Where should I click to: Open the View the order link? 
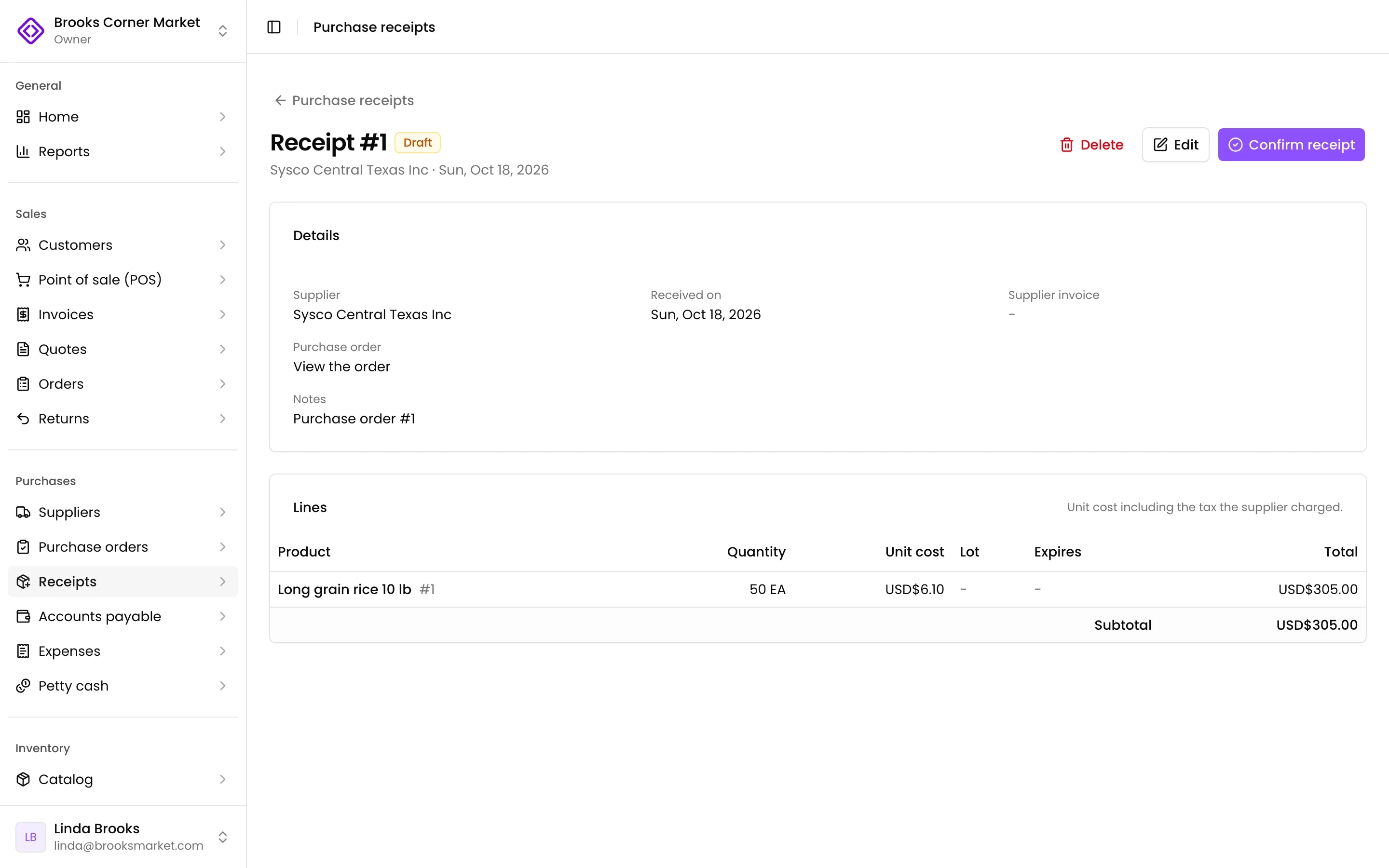pyautogui.click(x=341, y=367)
